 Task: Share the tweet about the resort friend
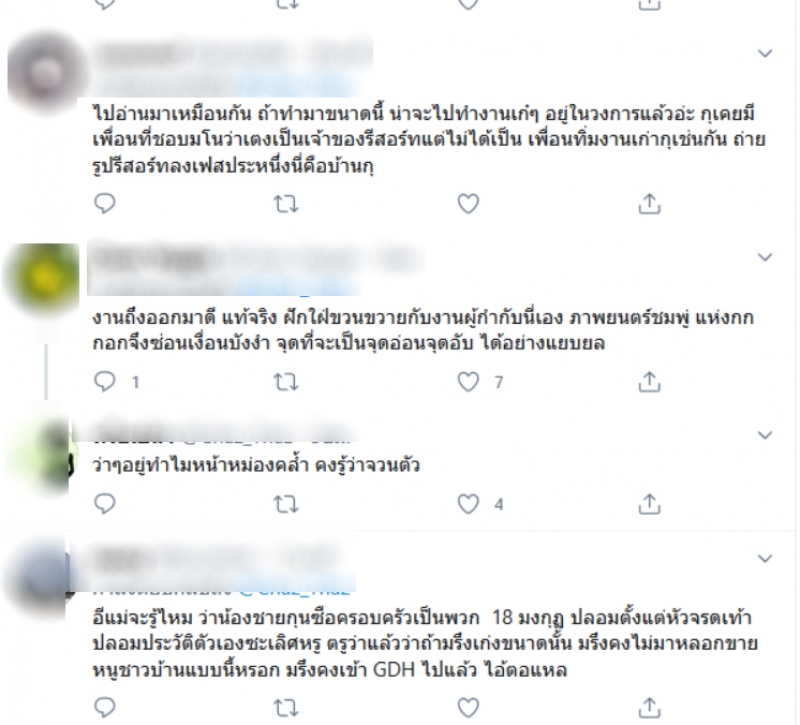649,204
